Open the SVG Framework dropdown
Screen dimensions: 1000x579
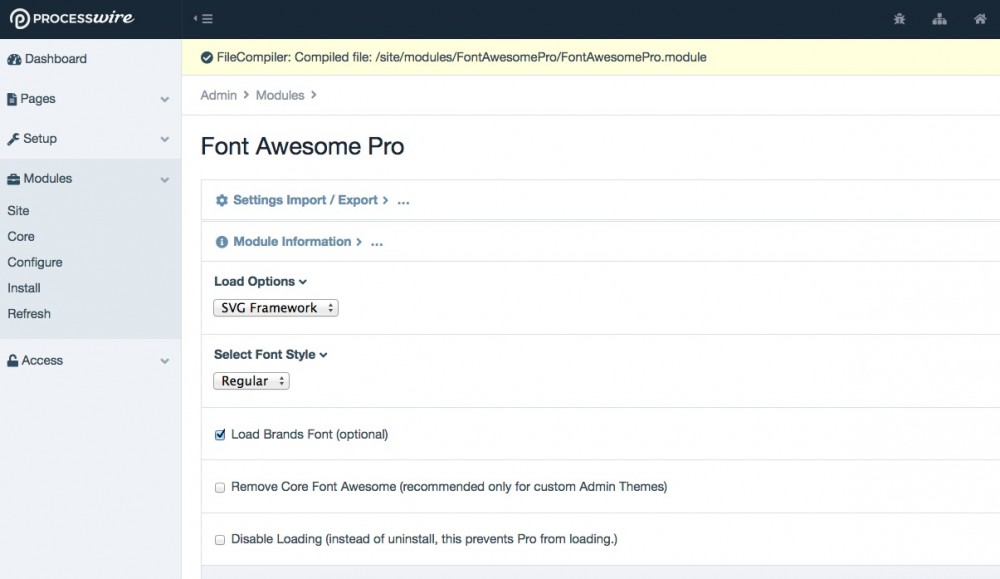click(276, 308)
